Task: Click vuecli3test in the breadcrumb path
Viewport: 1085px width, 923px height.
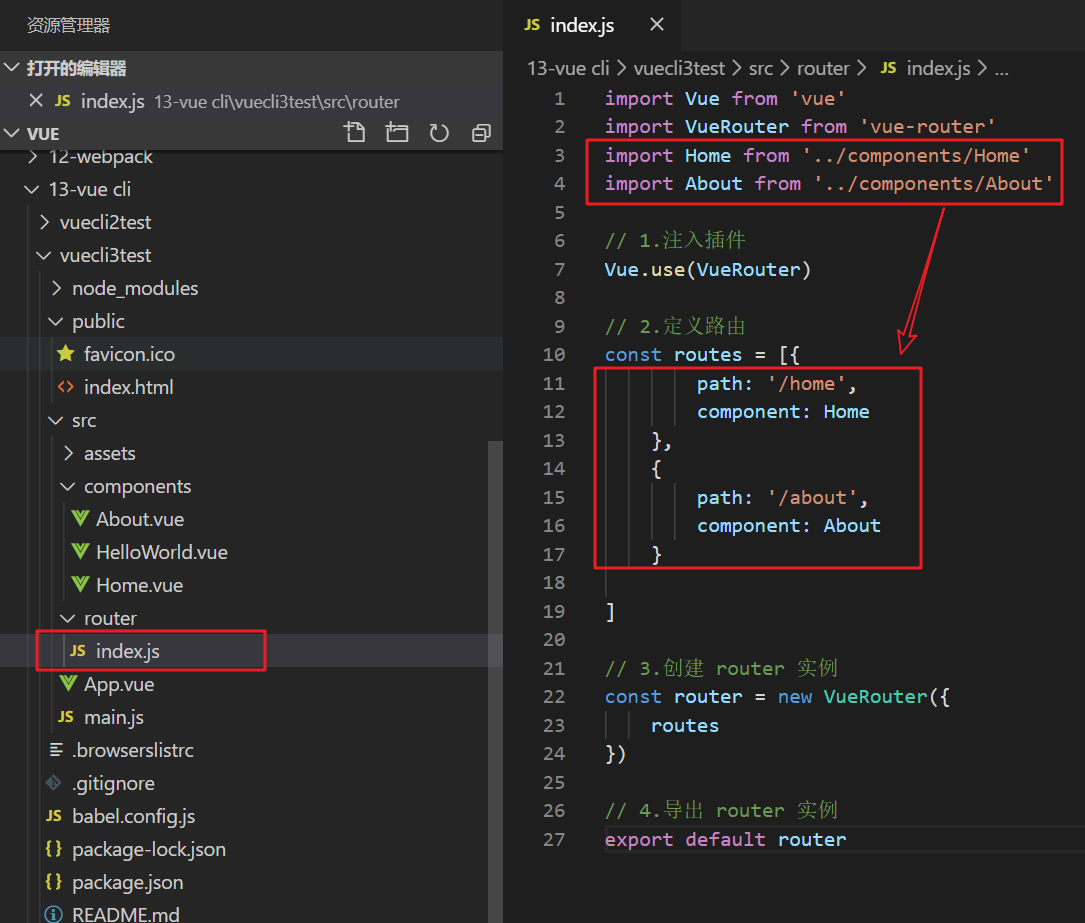Action: (679, 68)
